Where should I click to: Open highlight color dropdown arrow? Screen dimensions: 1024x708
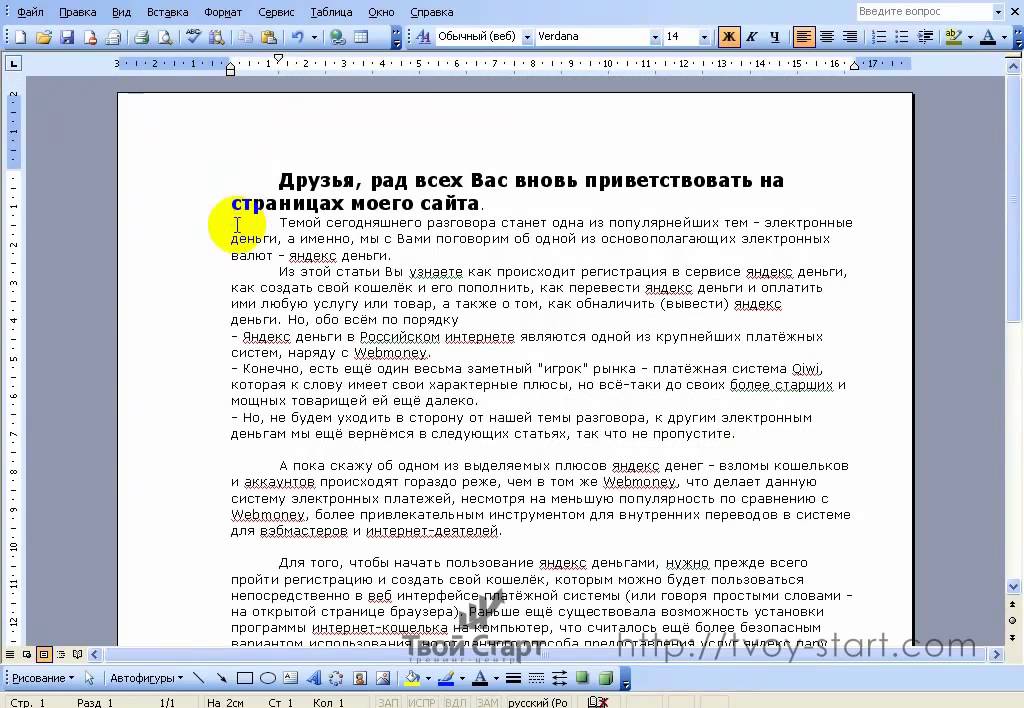coord(970,37)
